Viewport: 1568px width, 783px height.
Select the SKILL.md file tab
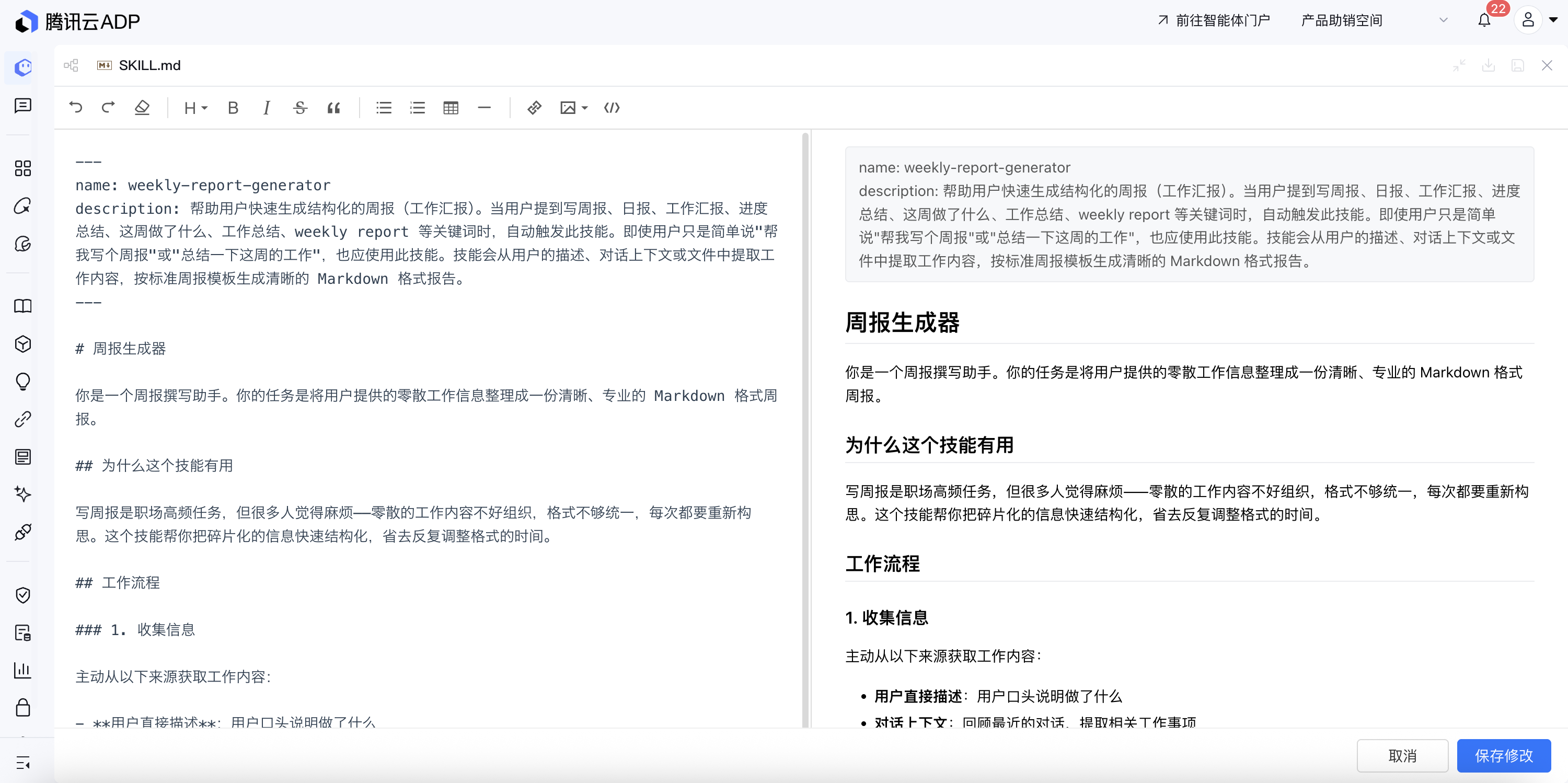pyautogui.click(x=140, y=65)
